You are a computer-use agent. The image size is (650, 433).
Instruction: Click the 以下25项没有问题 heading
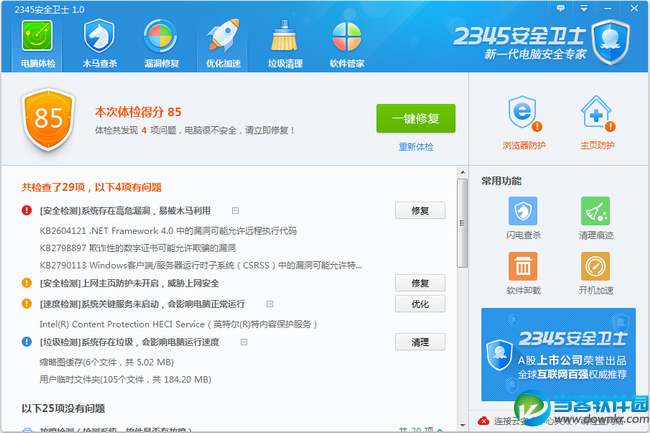tap(63, 409)
